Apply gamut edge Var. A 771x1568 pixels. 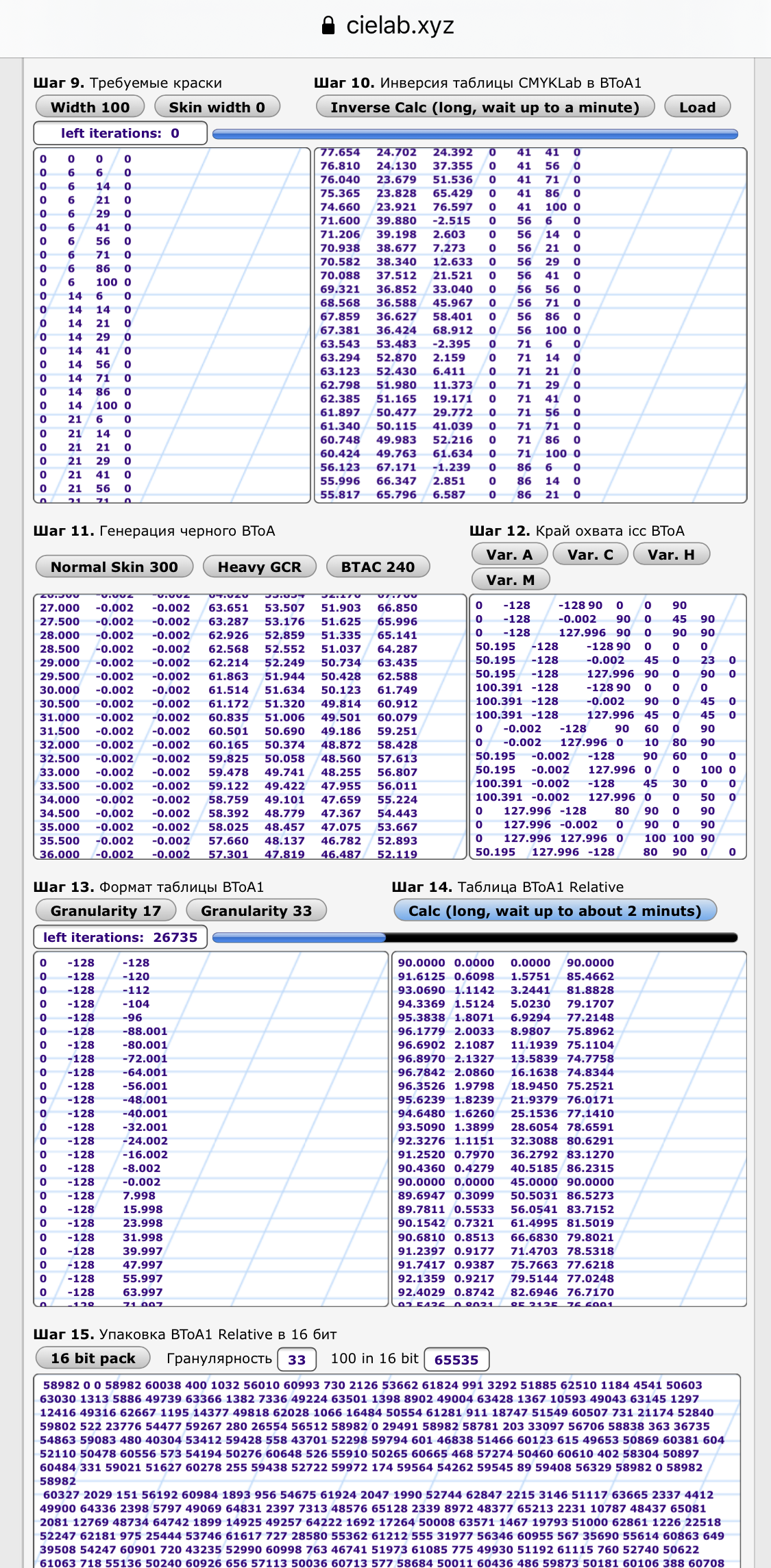pyautogui.click(x=509, y=554)
